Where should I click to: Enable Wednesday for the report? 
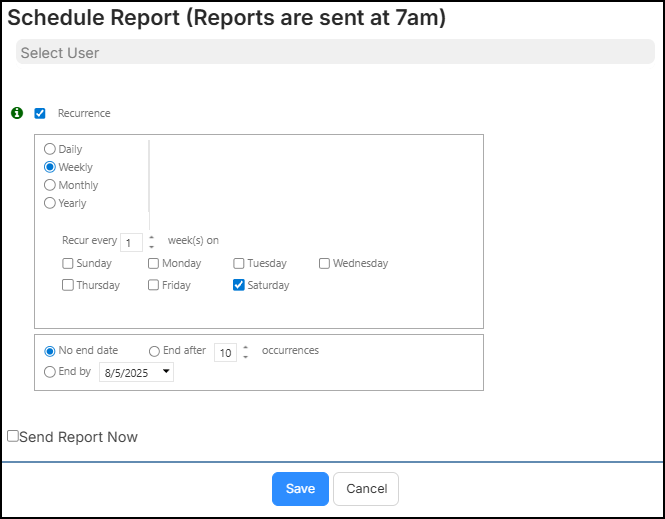(324, 263)
